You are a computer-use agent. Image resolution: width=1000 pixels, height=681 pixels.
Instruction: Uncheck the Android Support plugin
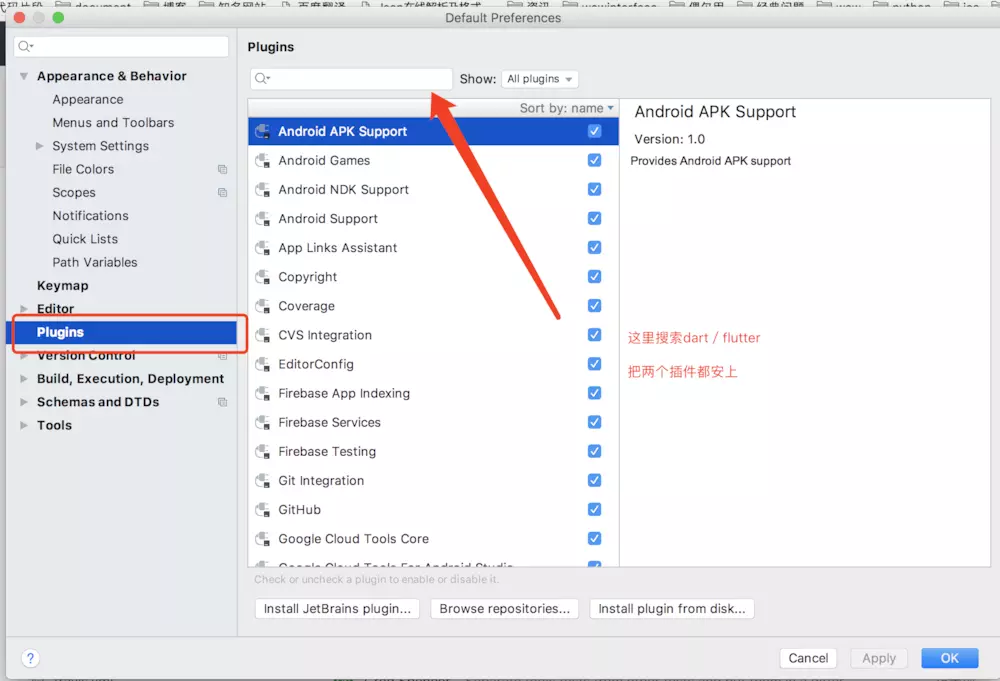pos(594,218)
